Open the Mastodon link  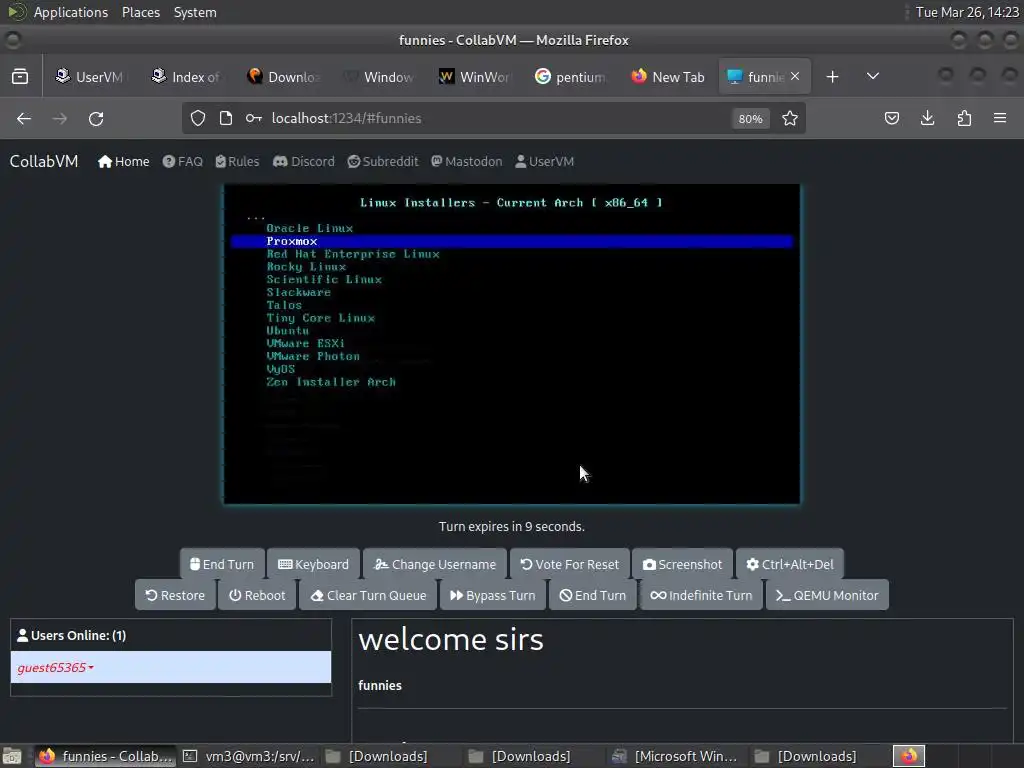click(x=466, y=161)
